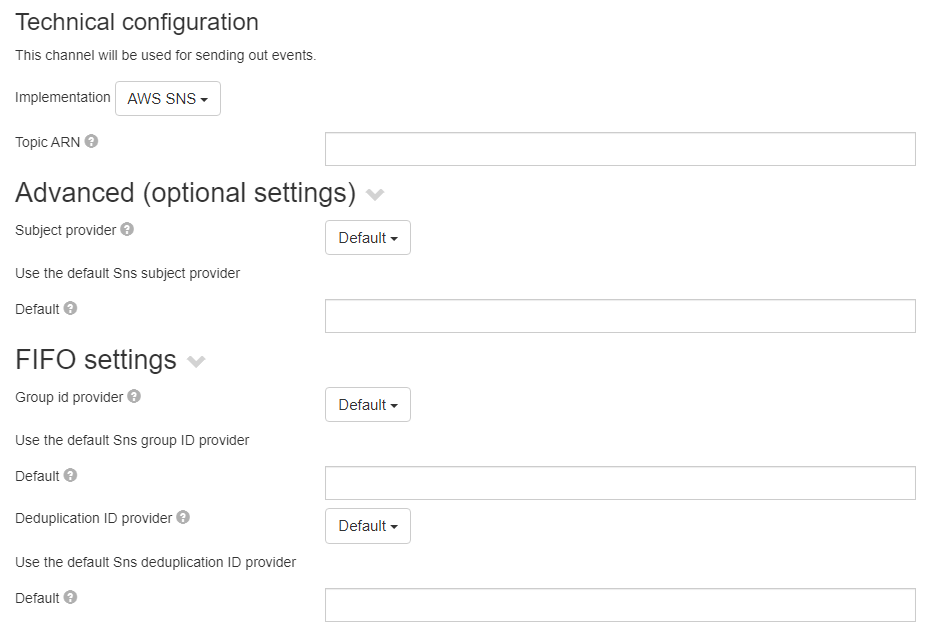Image resolution: width=926 pixels, height=636 pixels.
Task: Open the Subject provider help tooltip
Action: click(126, 228)
